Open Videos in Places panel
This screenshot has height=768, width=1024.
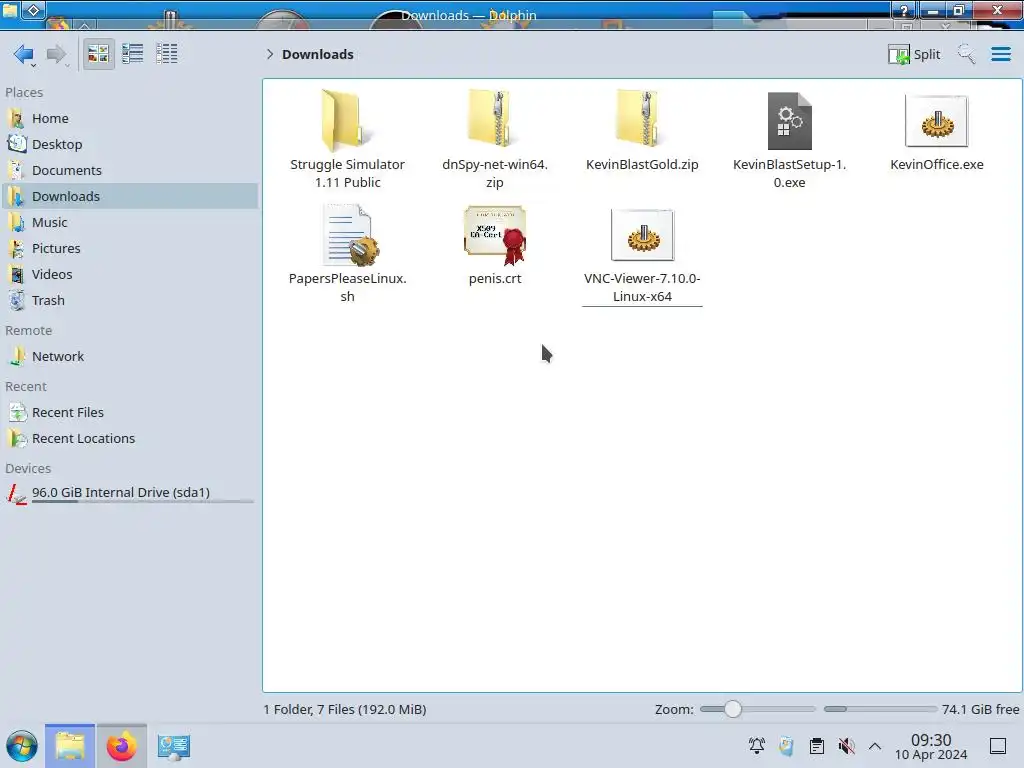click(x=130, y=275)
